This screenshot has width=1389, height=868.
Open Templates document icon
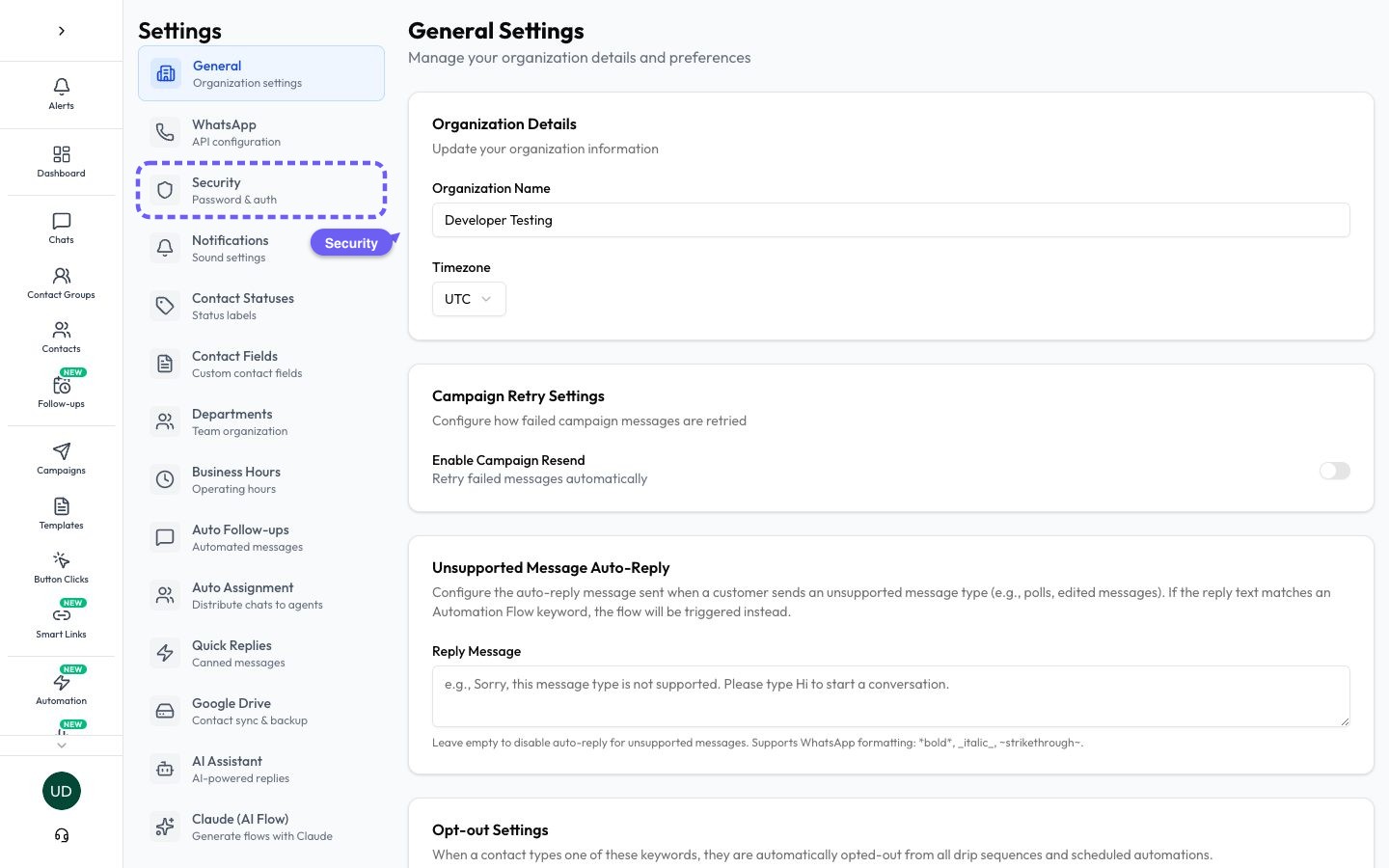tap(62, 506)
